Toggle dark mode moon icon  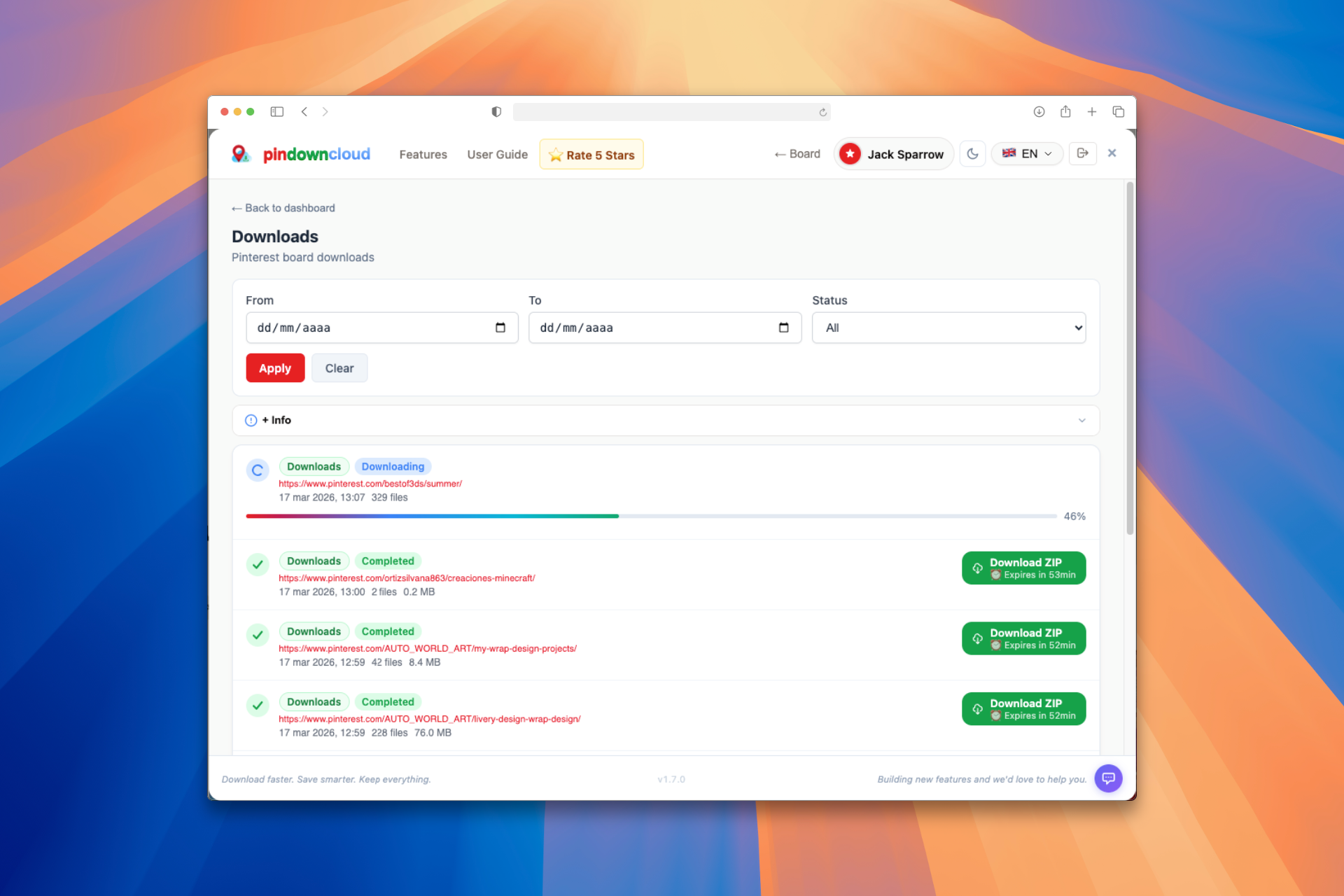click(x=972, y=153)
